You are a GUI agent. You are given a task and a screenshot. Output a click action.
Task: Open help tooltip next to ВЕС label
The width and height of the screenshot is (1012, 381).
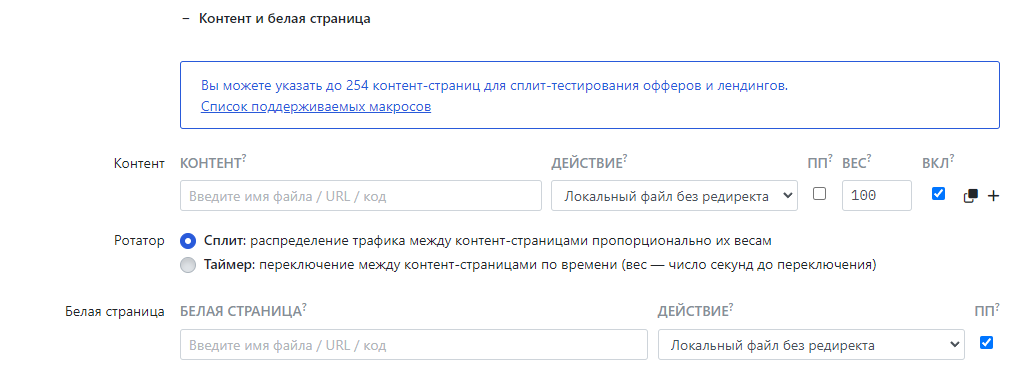tap(869, 159)
